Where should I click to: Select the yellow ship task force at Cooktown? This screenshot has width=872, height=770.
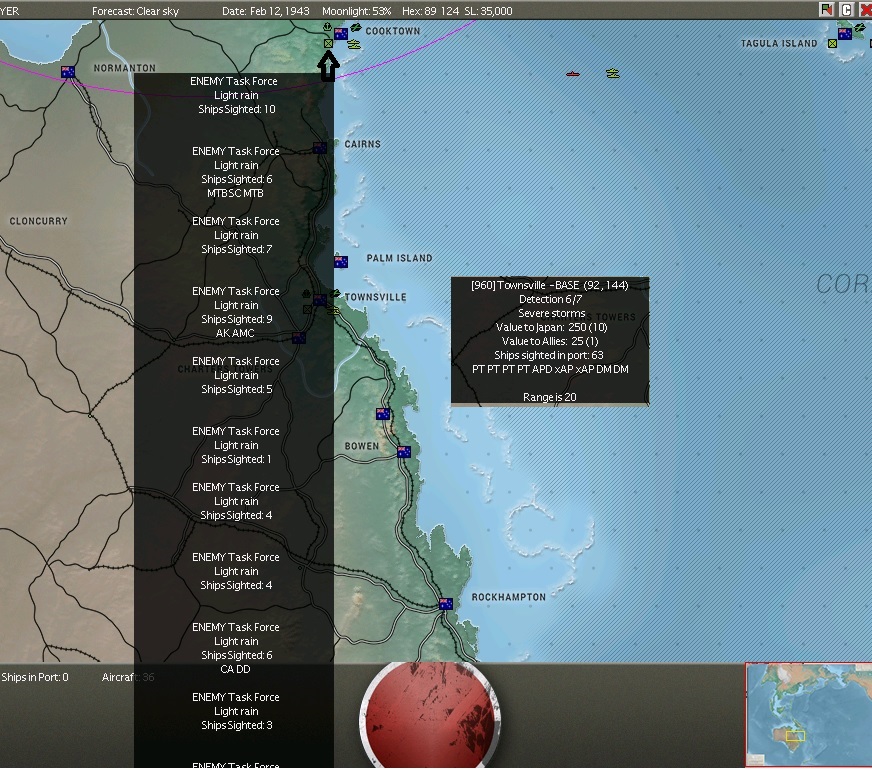[x=354, y=44]
